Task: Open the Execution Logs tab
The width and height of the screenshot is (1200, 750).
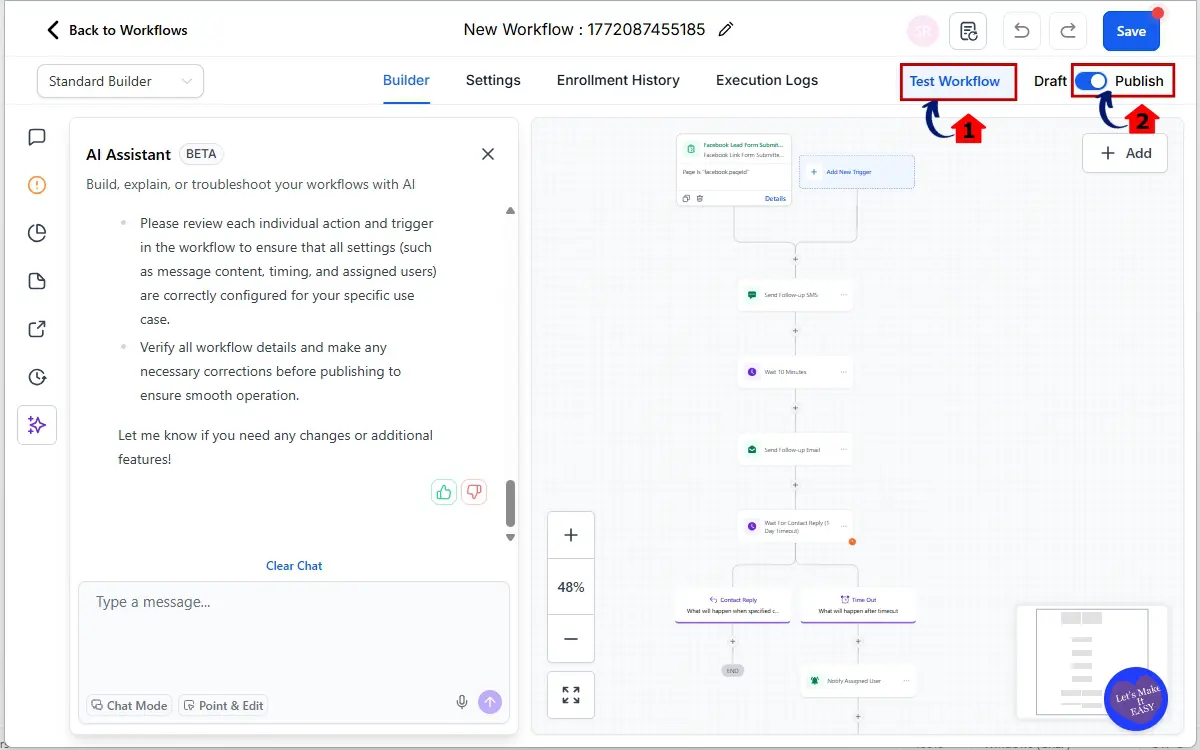Action: (x=766, y=80)
